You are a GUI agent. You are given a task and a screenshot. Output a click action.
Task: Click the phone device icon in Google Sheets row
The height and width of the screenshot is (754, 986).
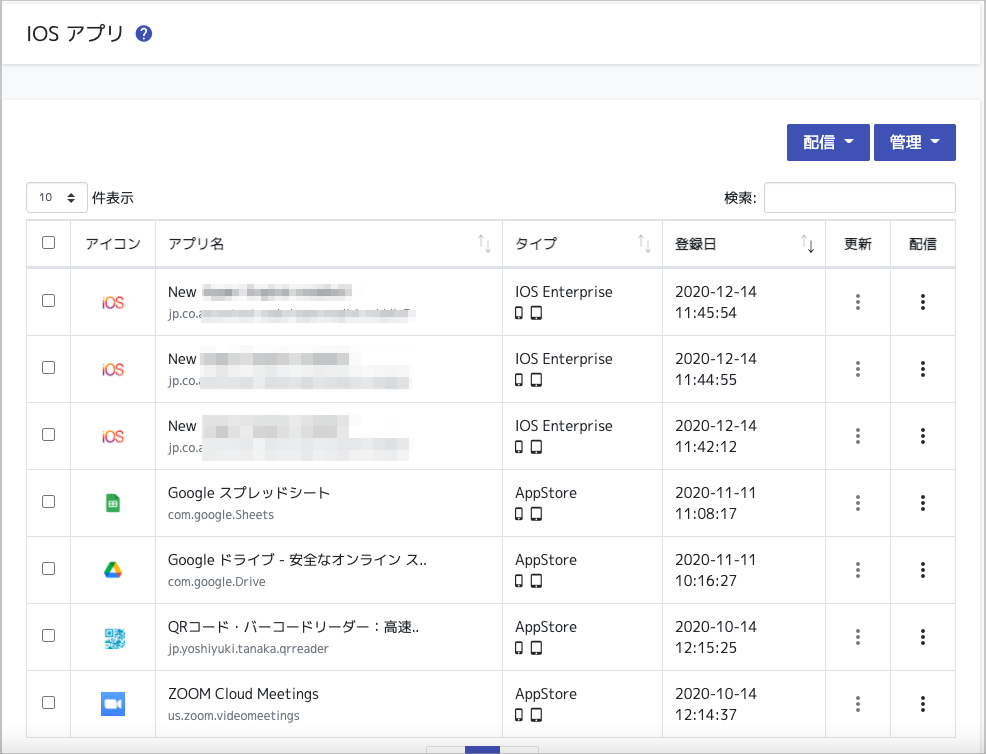[x=519, y=514]
